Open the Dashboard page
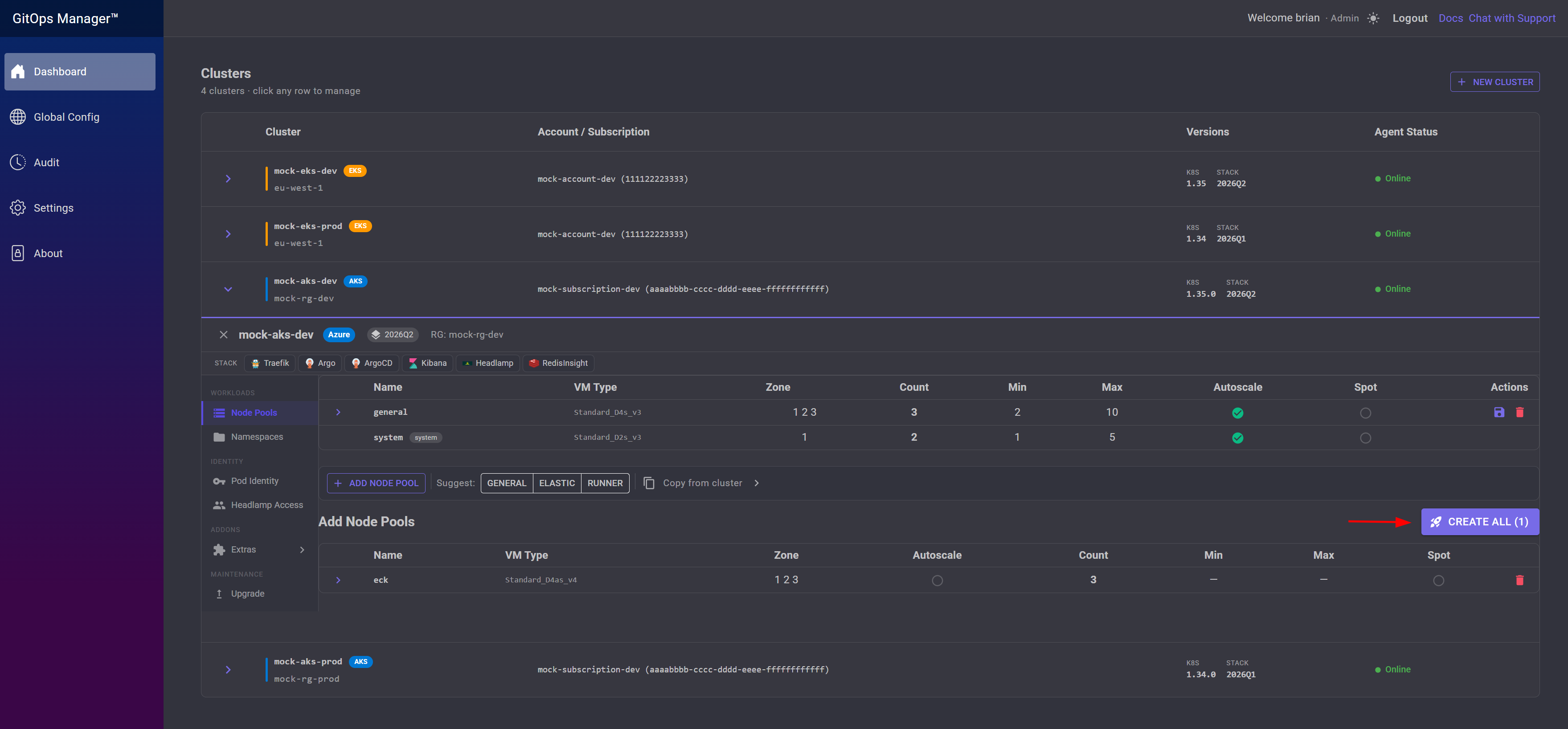Viewport: 1568px width, 729px height. 80,72
